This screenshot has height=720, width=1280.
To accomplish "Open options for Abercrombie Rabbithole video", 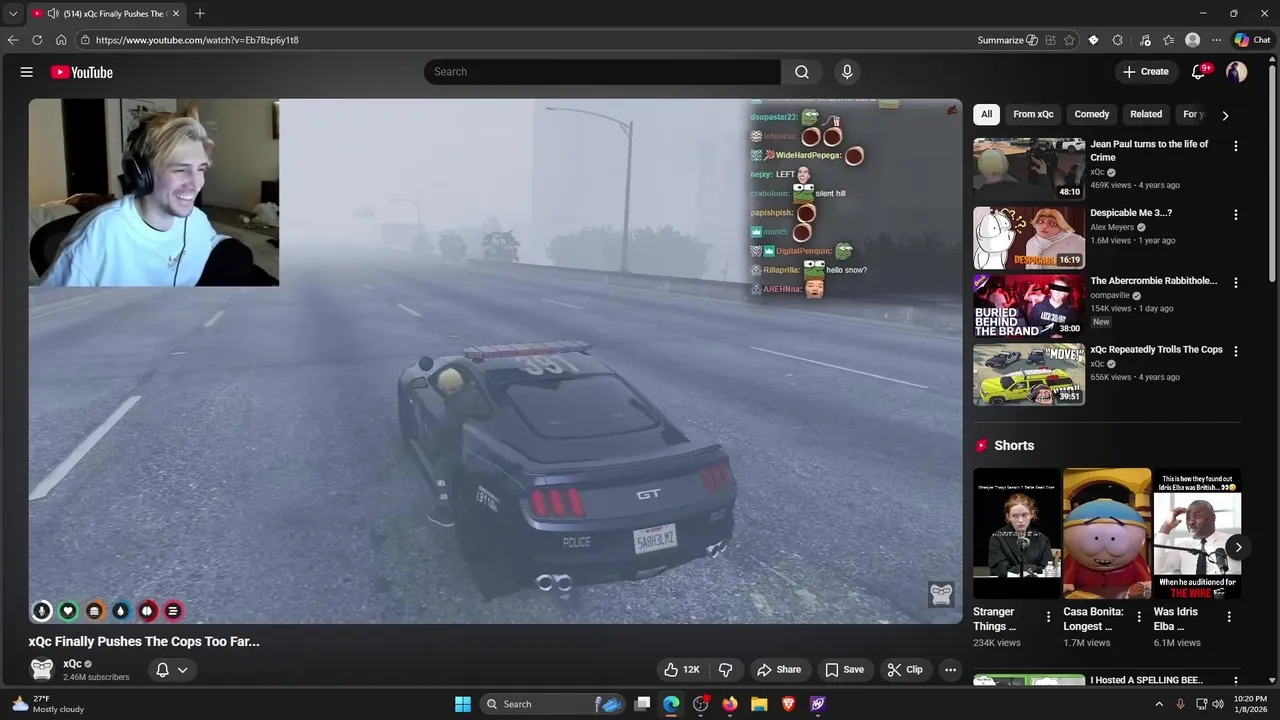I will tap(1236, 283).
